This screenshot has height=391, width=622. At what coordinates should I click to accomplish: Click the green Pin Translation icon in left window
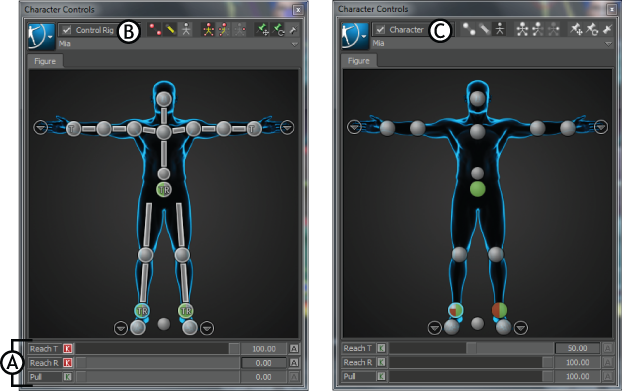tap(262, 30)
